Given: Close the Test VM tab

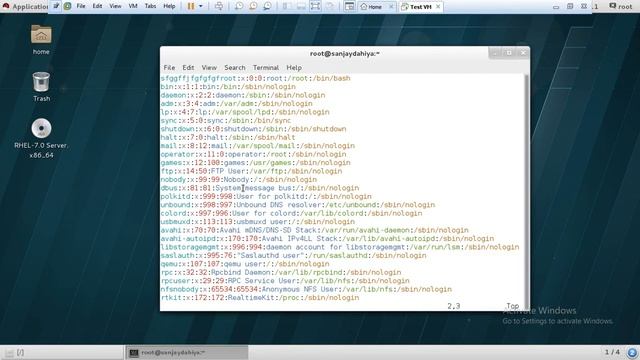Looking at the screenshot, I should click(438, 7).
